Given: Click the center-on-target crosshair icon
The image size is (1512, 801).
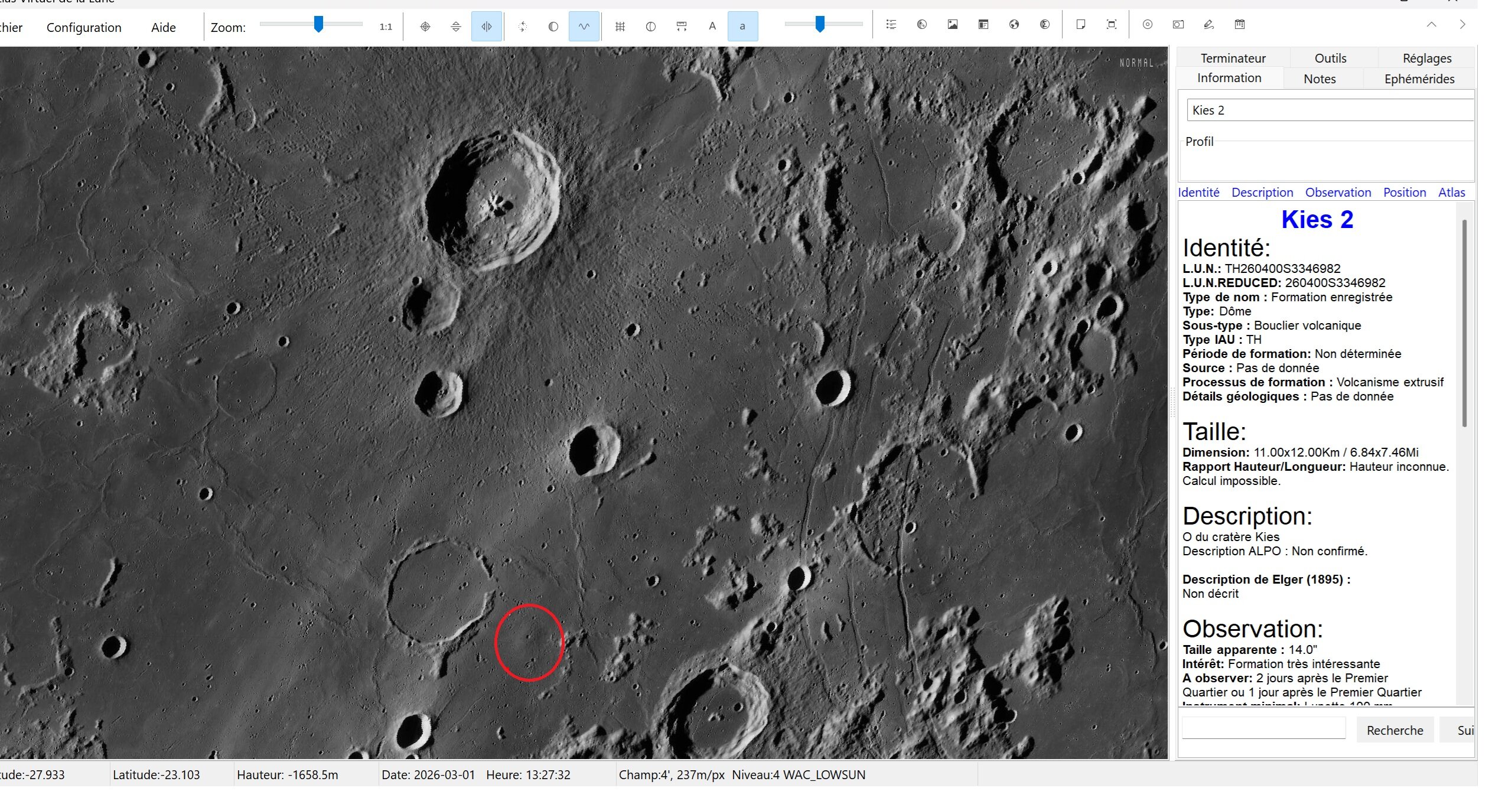Looking at the screenshot, I should point(425,27).
